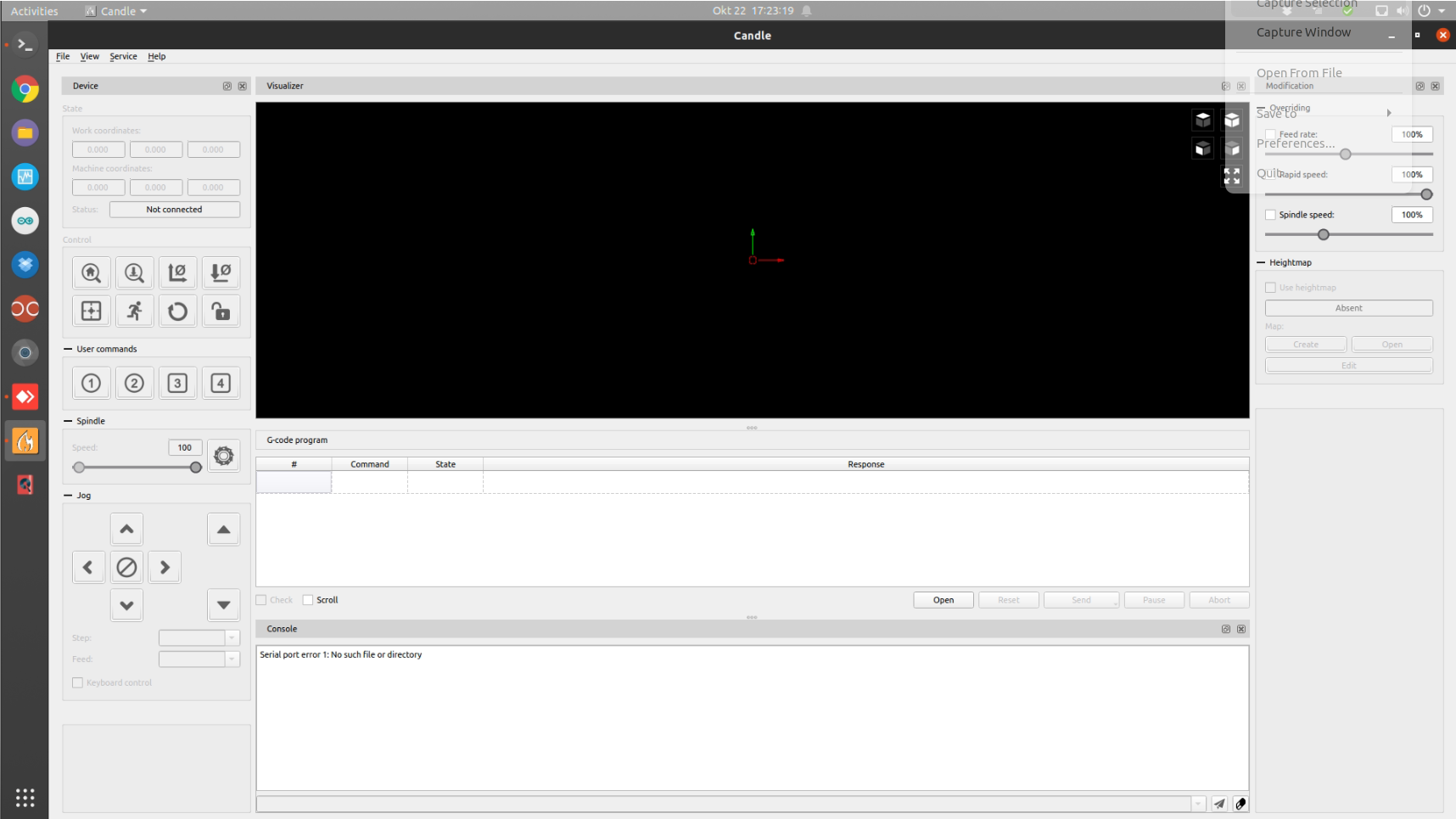
Task: Click the spindle Speed value field
Action: coord(184,447)
